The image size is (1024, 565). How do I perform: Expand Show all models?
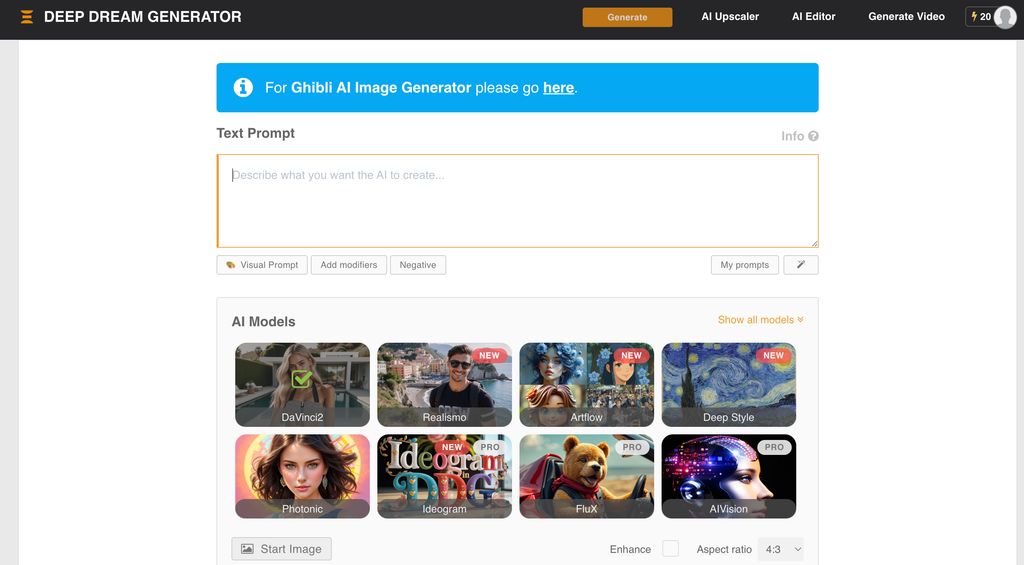coord(760,320)
